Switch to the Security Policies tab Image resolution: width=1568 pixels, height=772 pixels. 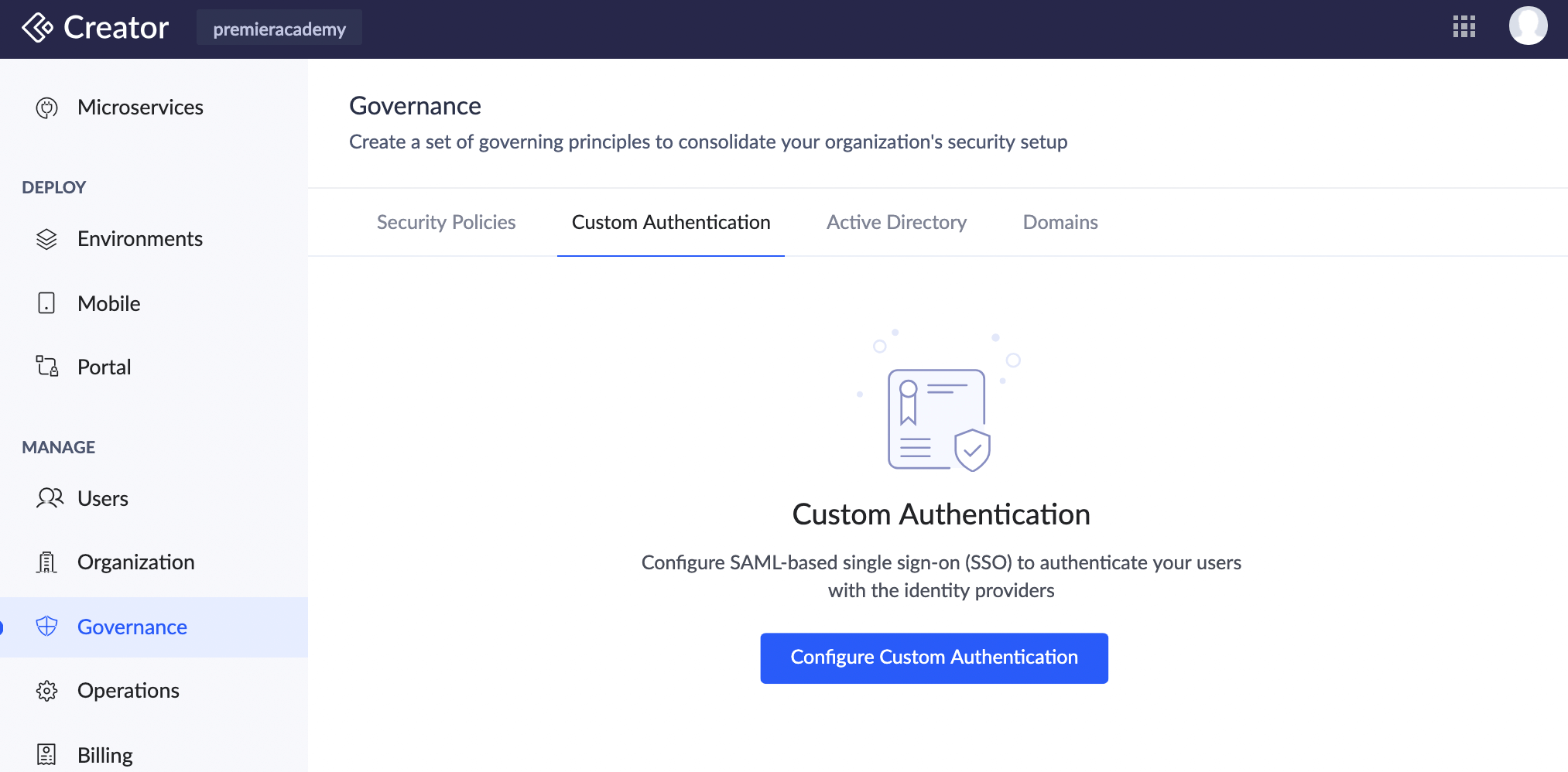[446, 222]
